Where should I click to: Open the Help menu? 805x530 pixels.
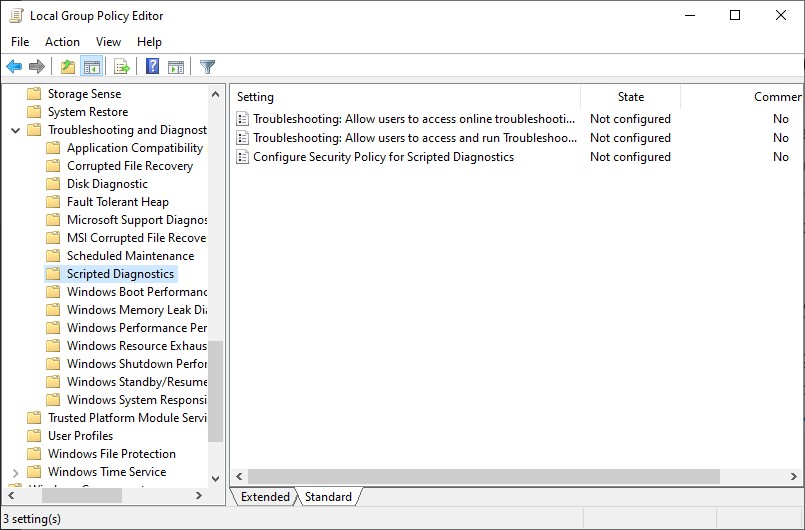point(149,42)
